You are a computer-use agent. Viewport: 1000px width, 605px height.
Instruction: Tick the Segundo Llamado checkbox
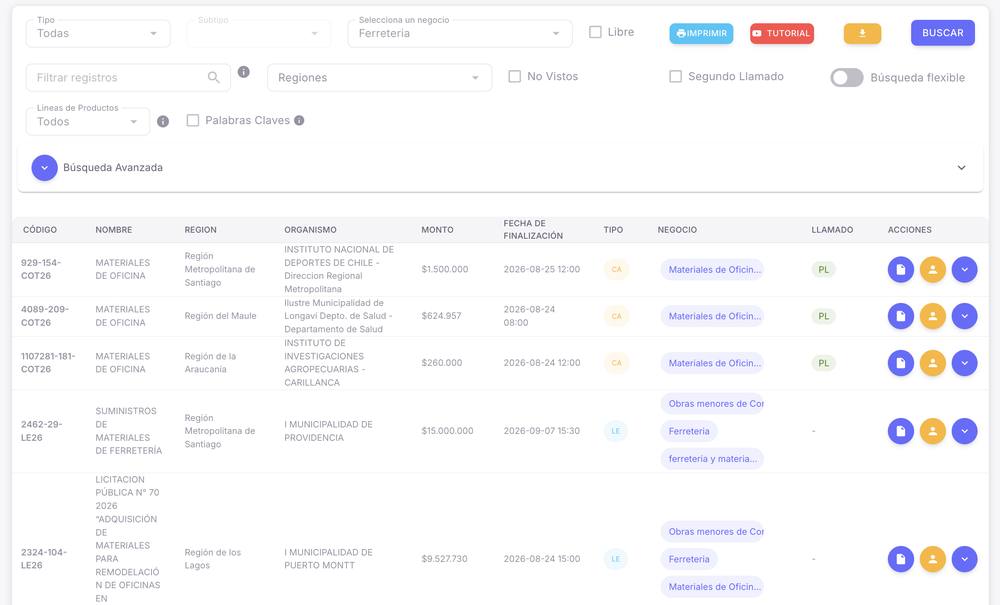point(675,77)
